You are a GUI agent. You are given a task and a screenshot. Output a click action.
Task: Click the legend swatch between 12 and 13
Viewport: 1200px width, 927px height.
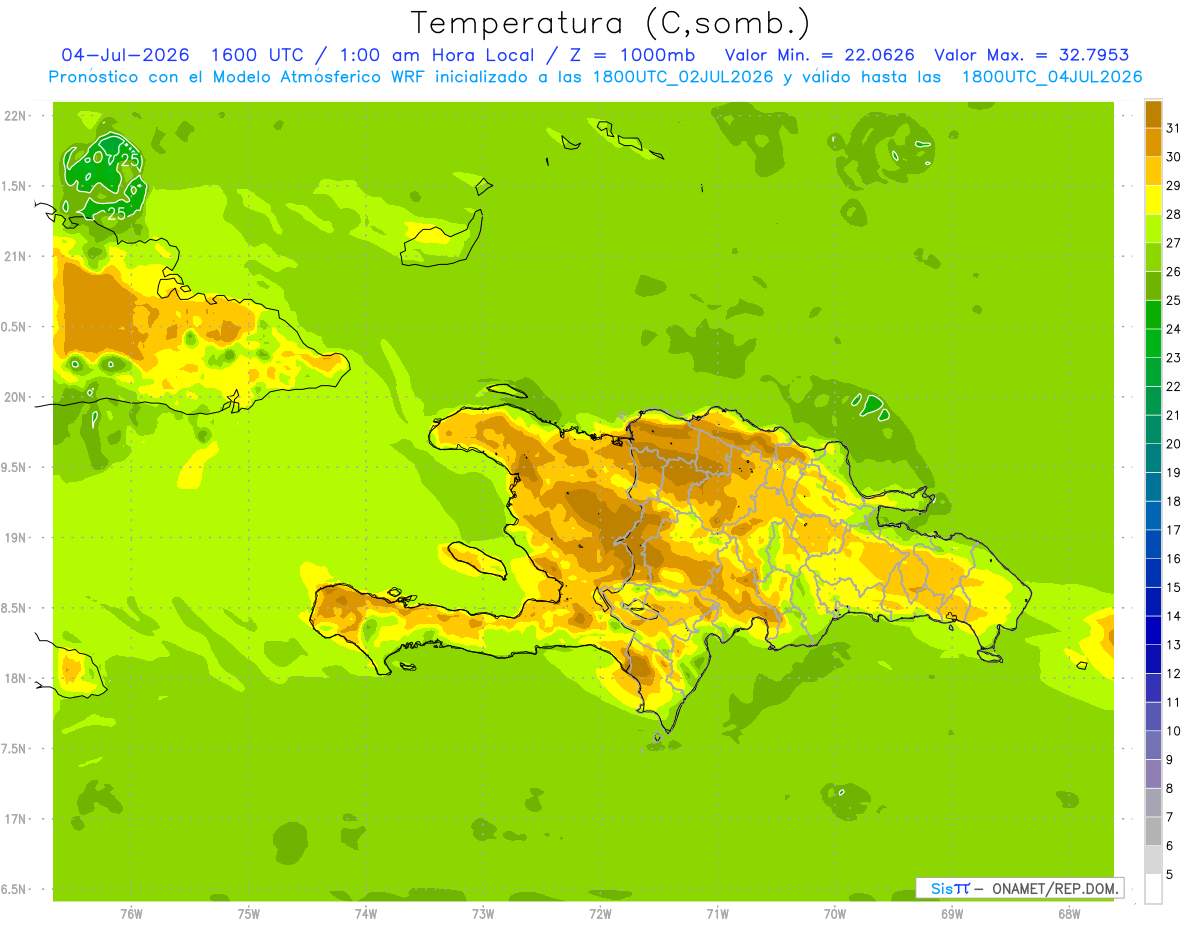click(1153, 659)
